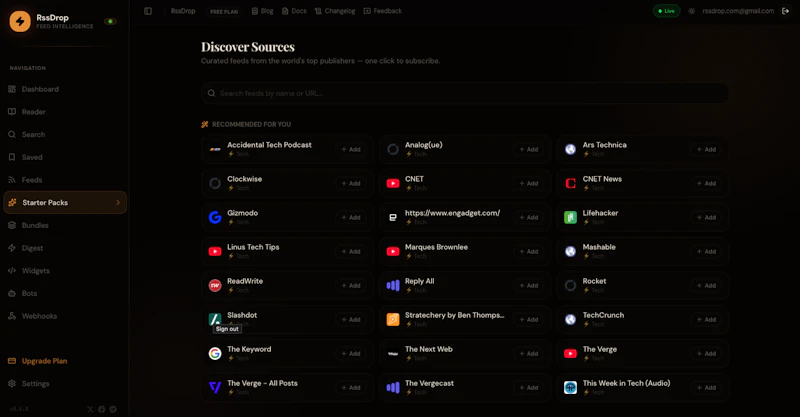This screenshot has width=800, height=417.
Task: Add the Reply All feed
Action: [529, 285]
